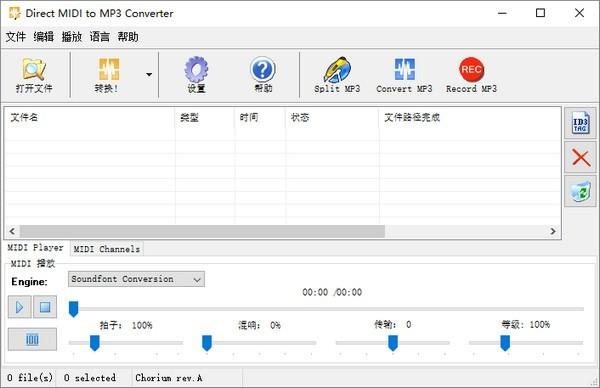Sort by the 文件名 column header
The height and width of the screenshot is (388, 600).
pos(90,117)
